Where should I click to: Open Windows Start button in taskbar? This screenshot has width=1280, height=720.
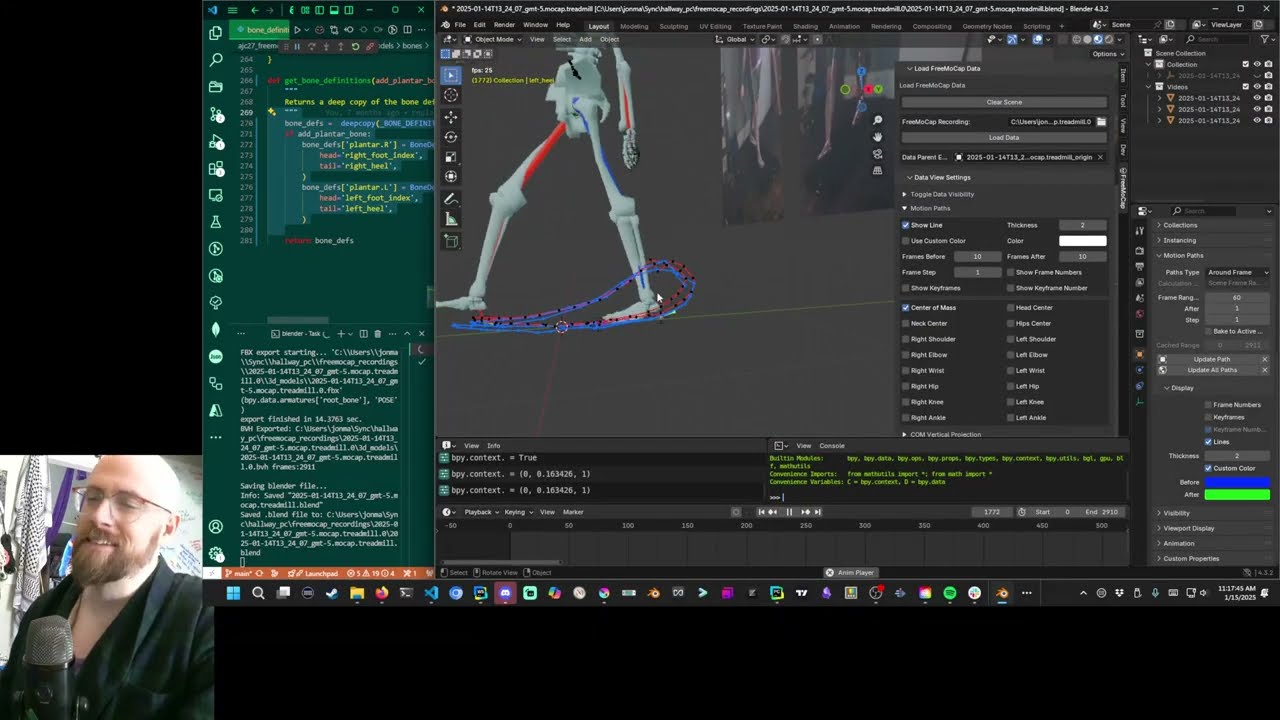pyautogui.click(x=233, y=593)
